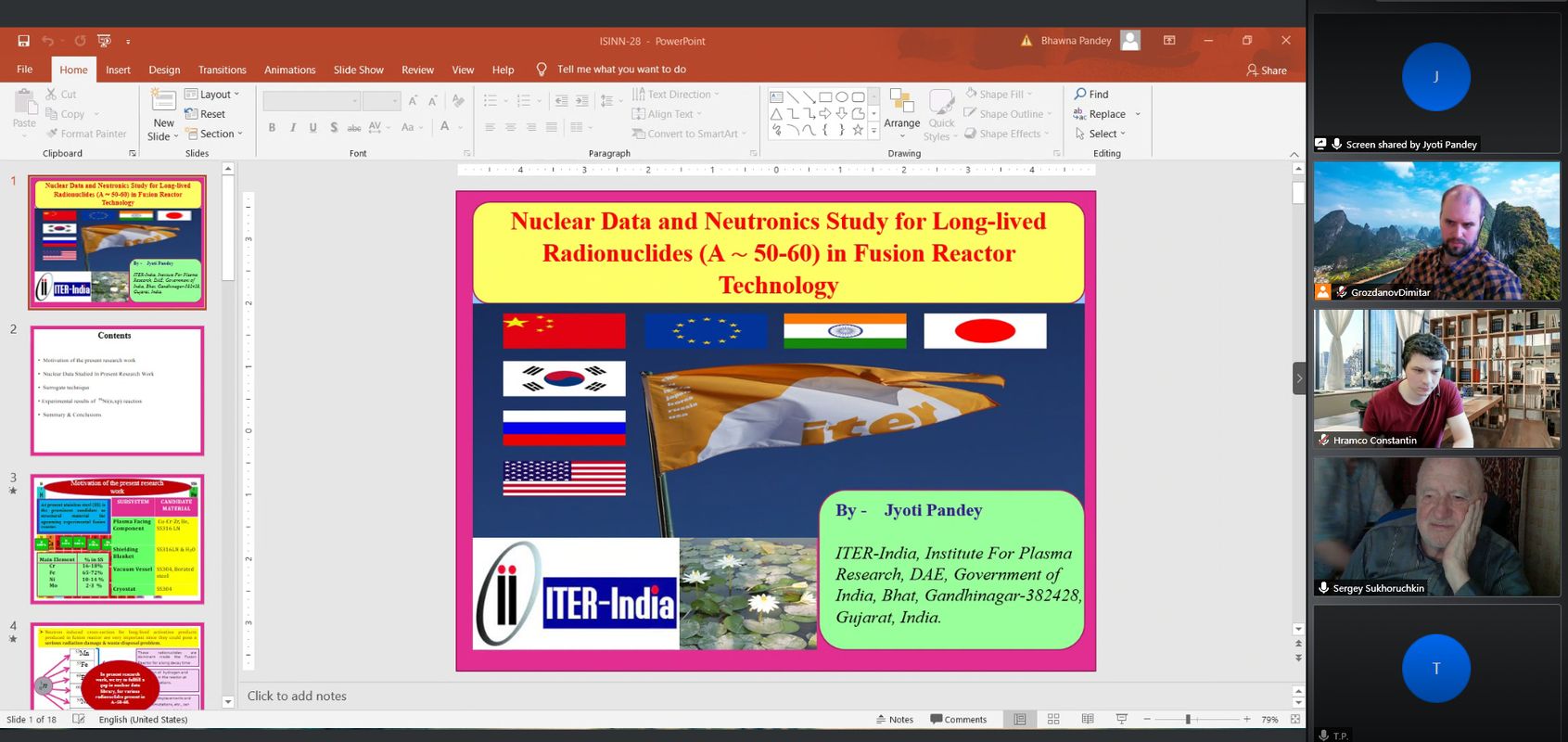Toggle Underline formatting
Image resolution: width=1568 pixels, height=742 pixels.
coord(312,127)
